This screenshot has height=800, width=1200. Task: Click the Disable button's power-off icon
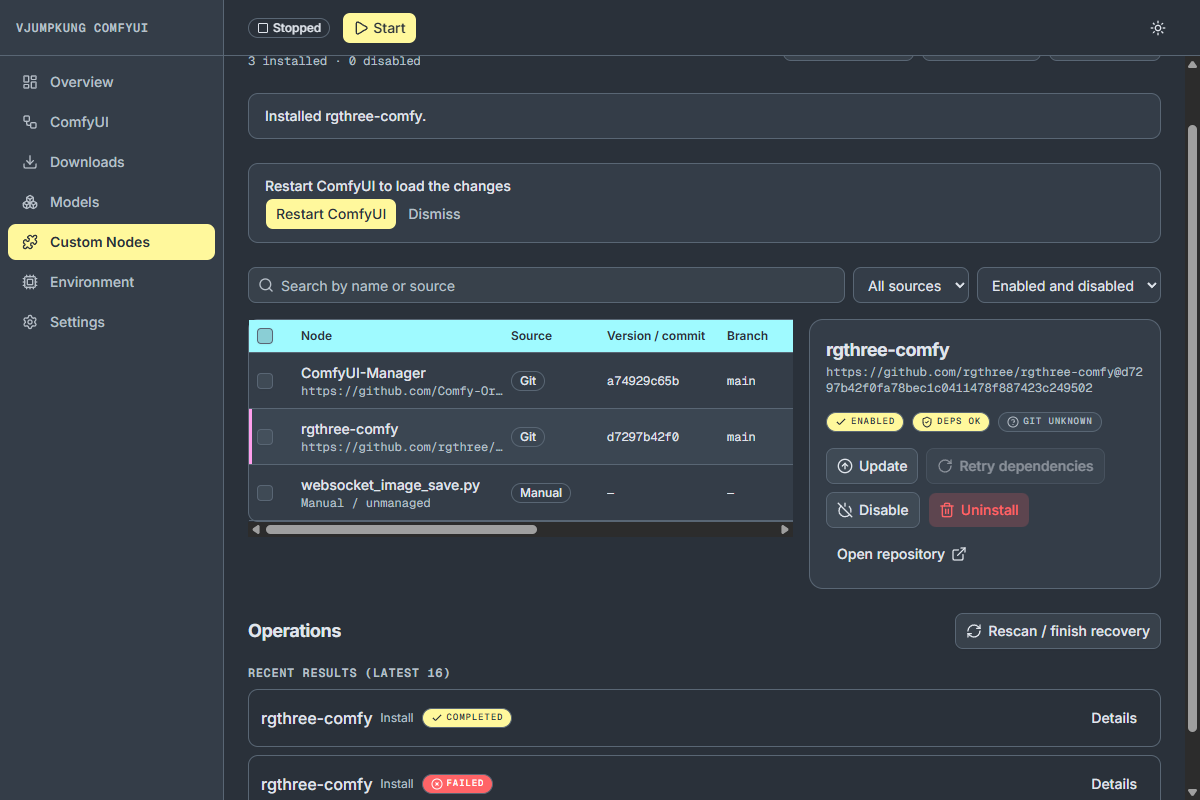pos(845,510)
